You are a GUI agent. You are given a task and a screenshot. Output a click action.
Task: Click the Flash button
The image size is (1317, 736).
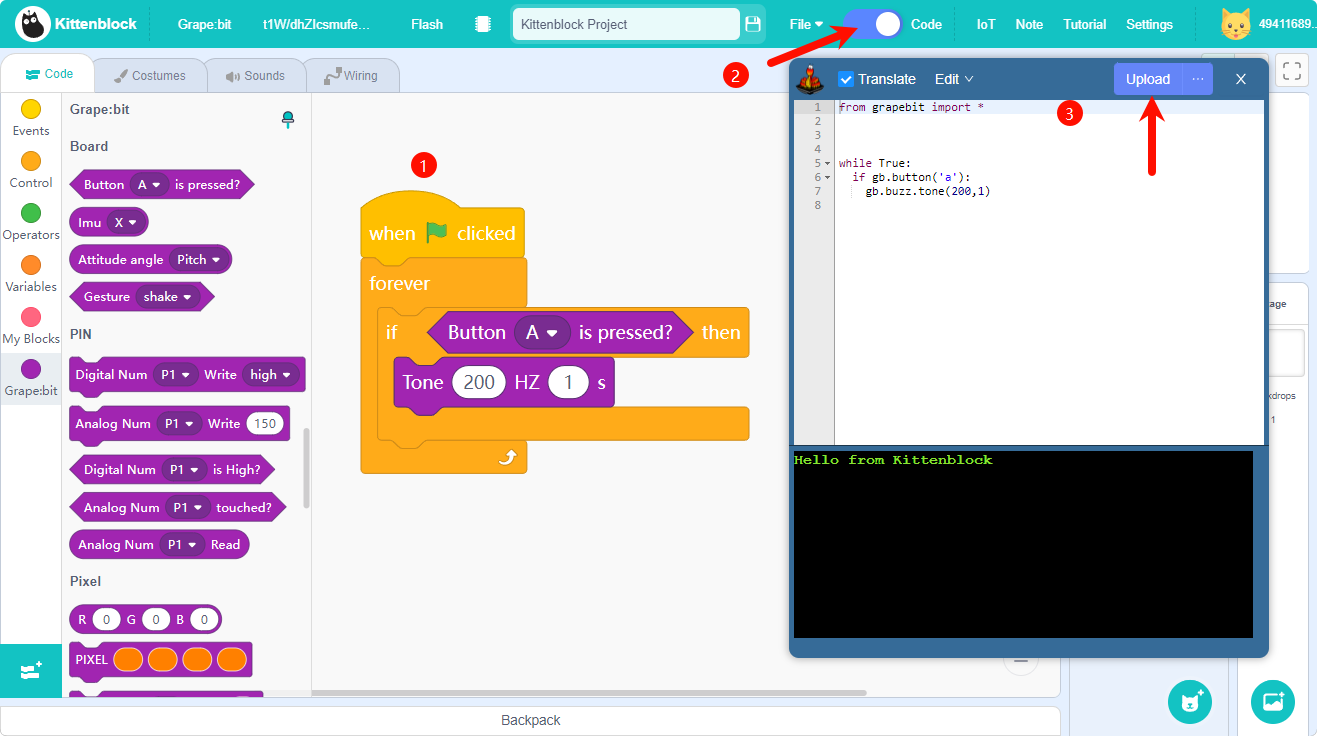point(427,24)
